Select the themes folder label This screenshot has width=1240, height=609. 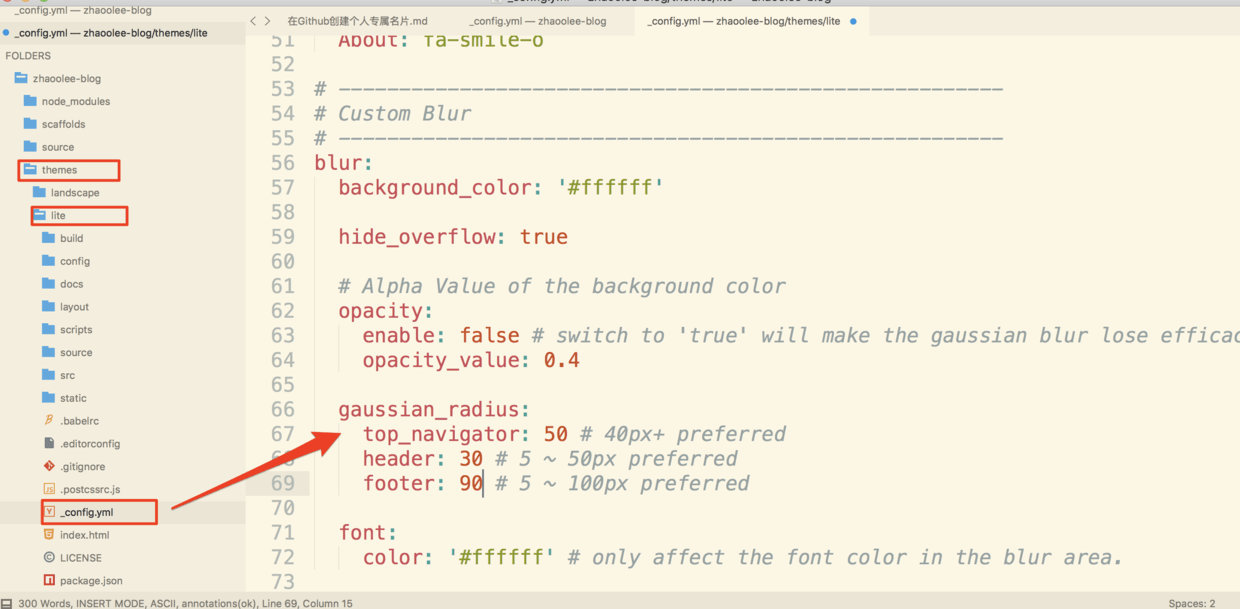[59, 170]
